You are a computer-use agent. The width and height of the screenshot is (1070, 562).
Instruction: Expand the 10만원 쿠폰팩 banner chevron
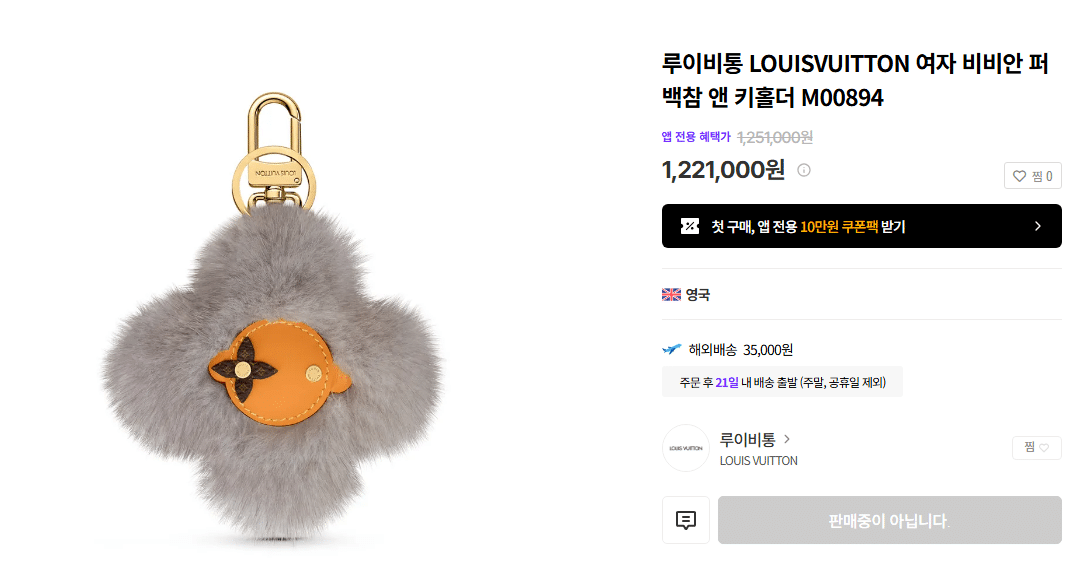(x=1038, y=226)
